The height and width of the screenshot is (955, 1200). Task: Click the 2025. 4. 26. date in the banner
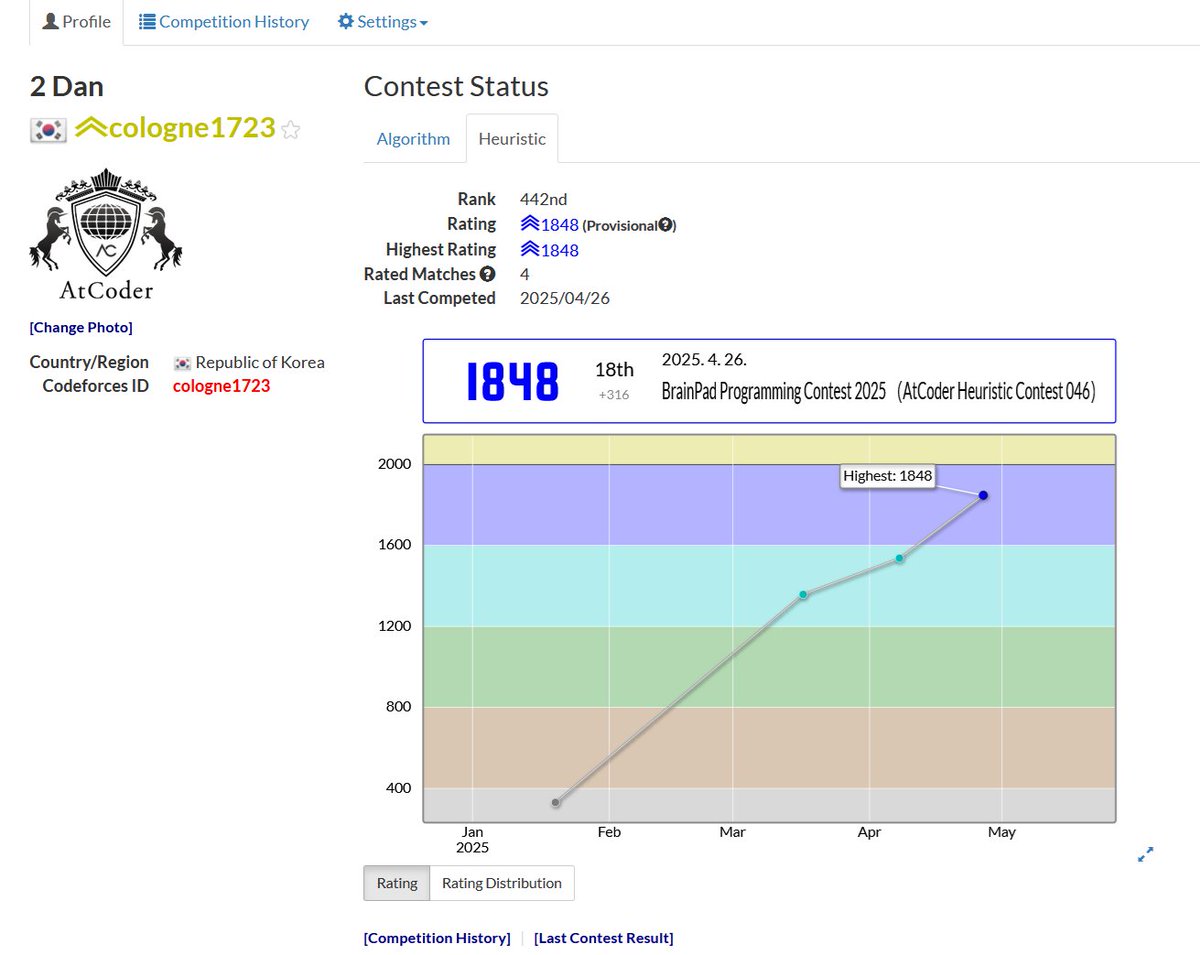(x=704, y=359)
